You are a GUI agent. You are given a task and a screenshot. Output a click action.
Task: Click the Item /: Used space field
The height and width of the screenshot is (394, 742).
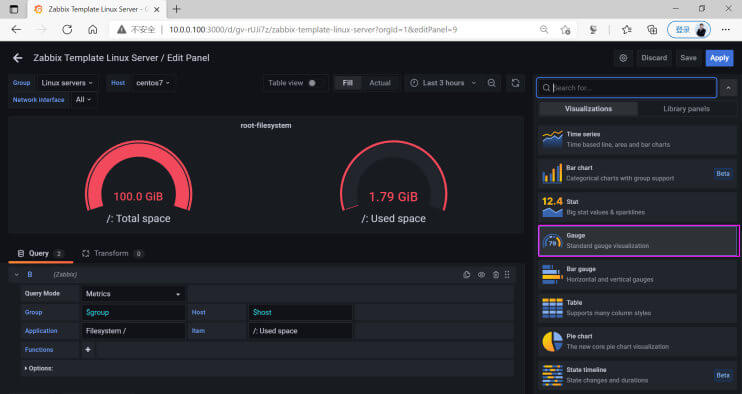(300, 331)
